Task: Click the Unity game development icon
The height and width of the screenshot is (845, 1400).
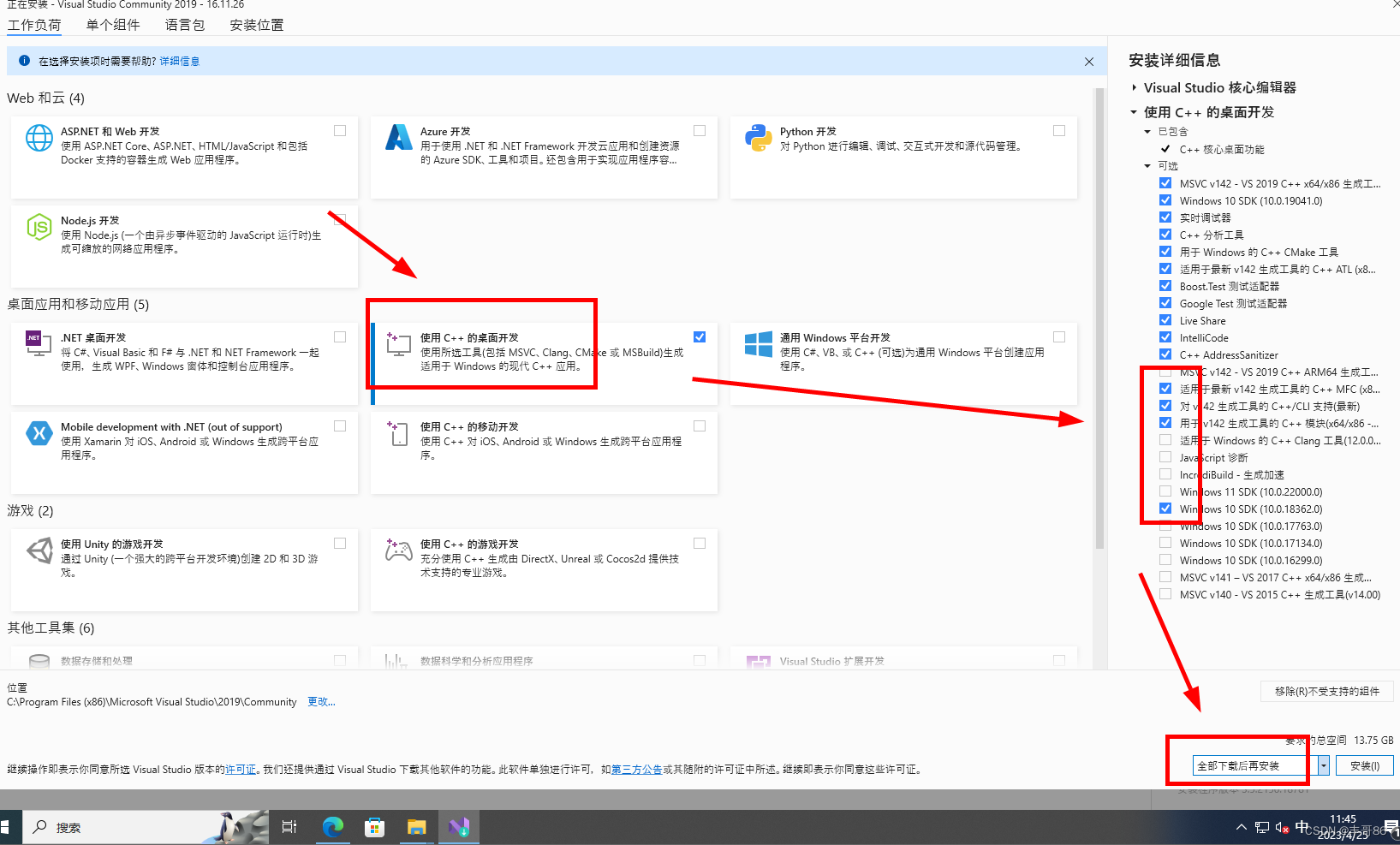Action: [39, 550]
